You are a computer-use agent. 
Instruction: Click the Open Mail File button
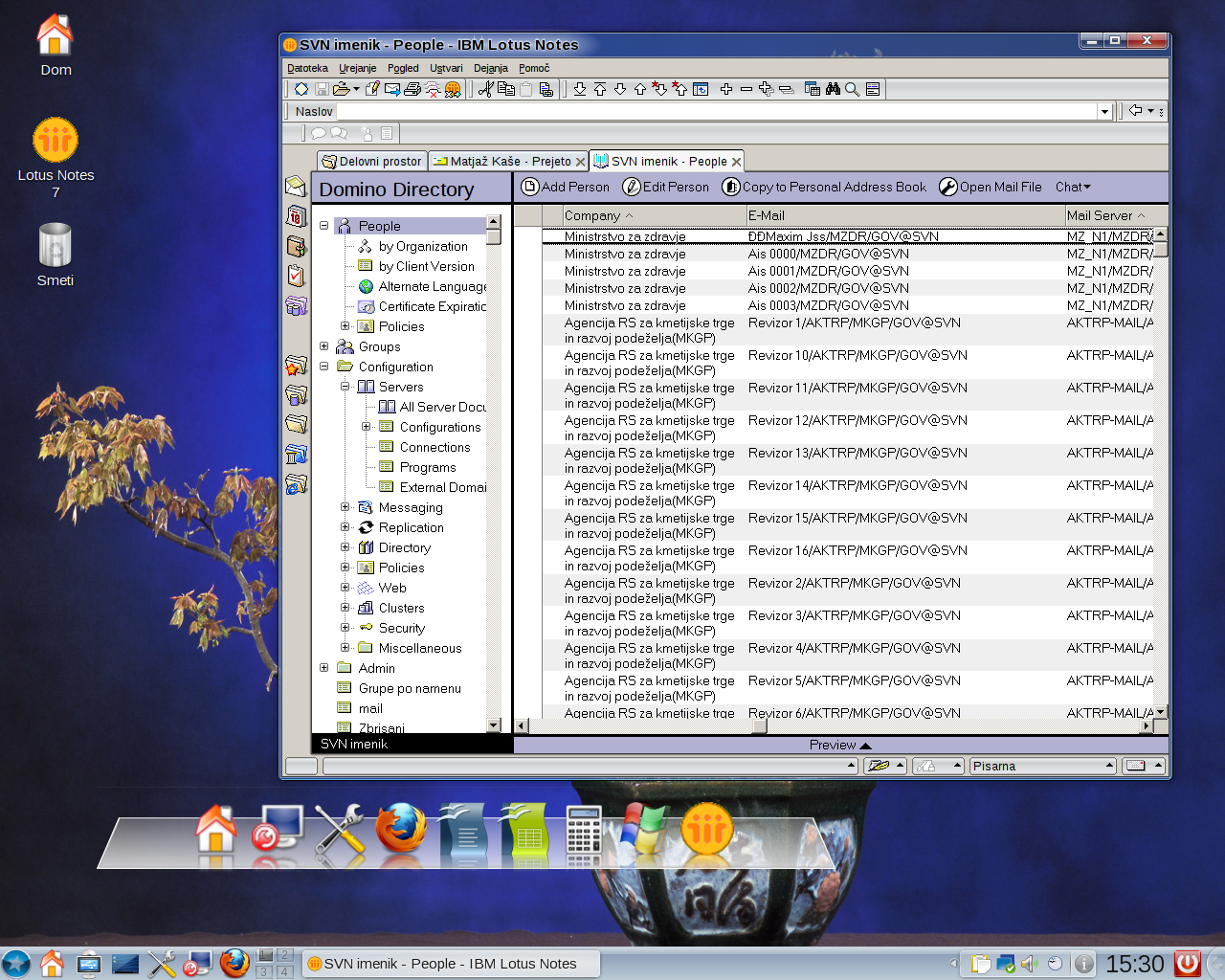click(x=991, y=187)
